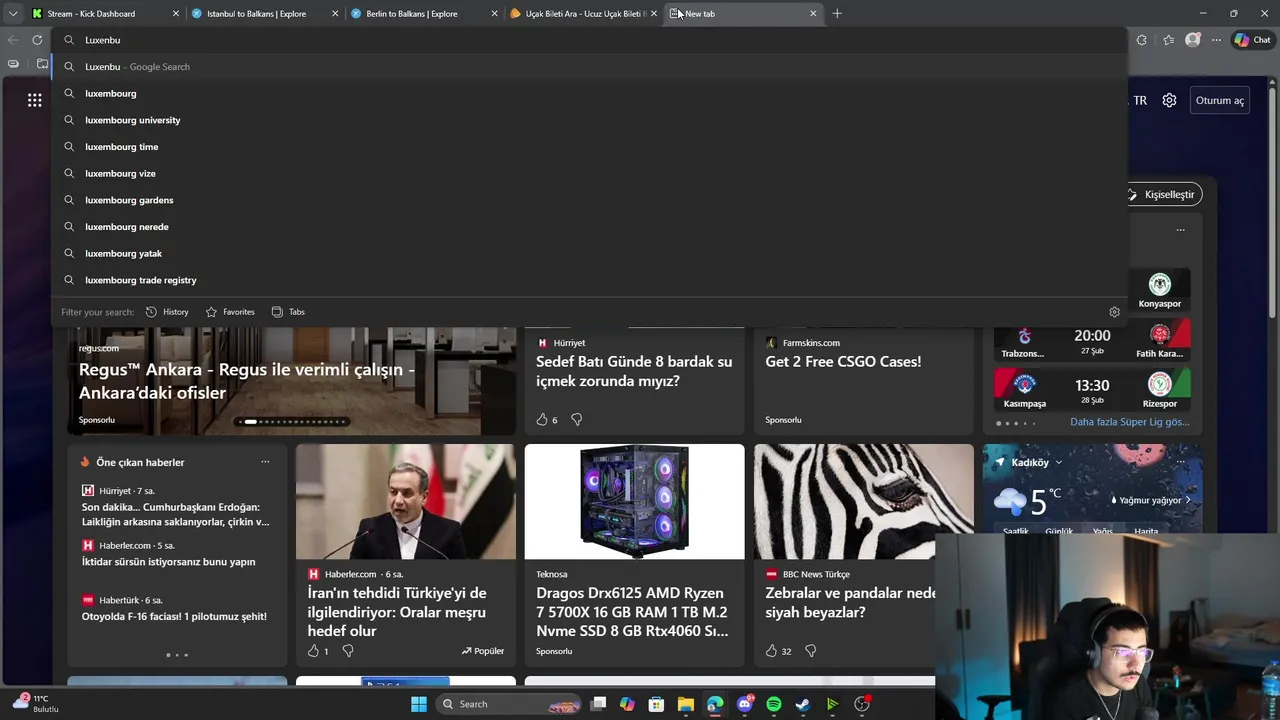The width and height of the screenshot is (1280, 720).
Task: Like the Zebralar ve pandalar article
Action: coord(771,651)
